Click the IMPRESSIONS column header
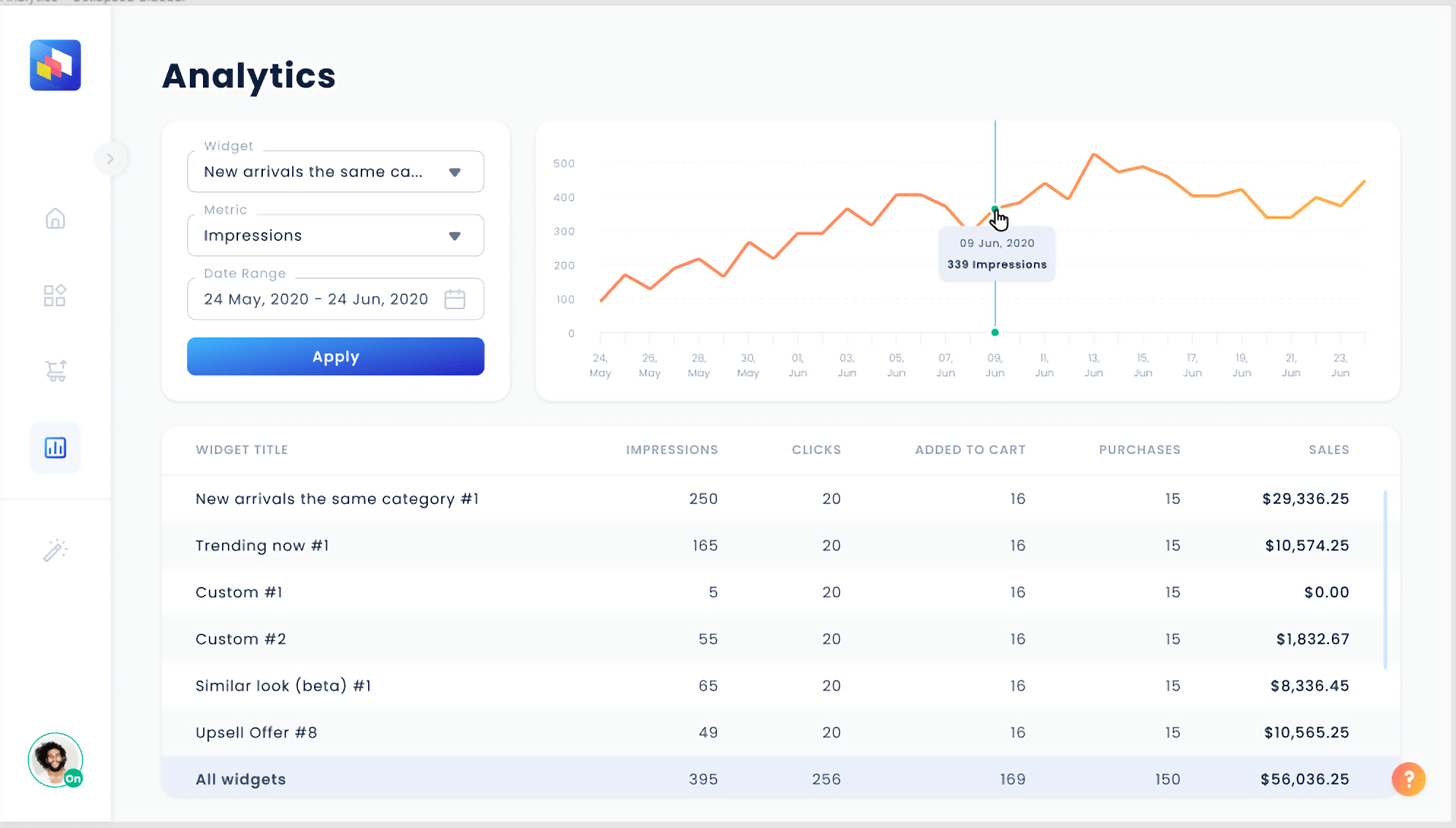The width and height of the screenshot is (1456, 828). point(671,450)
